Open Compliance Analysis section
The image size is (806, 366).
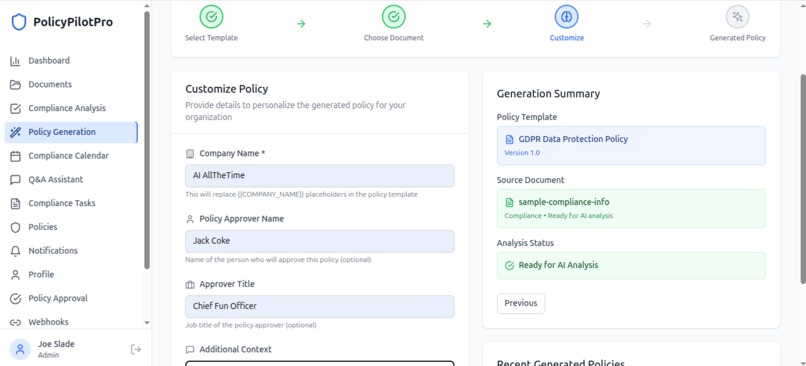pos(71,108)
